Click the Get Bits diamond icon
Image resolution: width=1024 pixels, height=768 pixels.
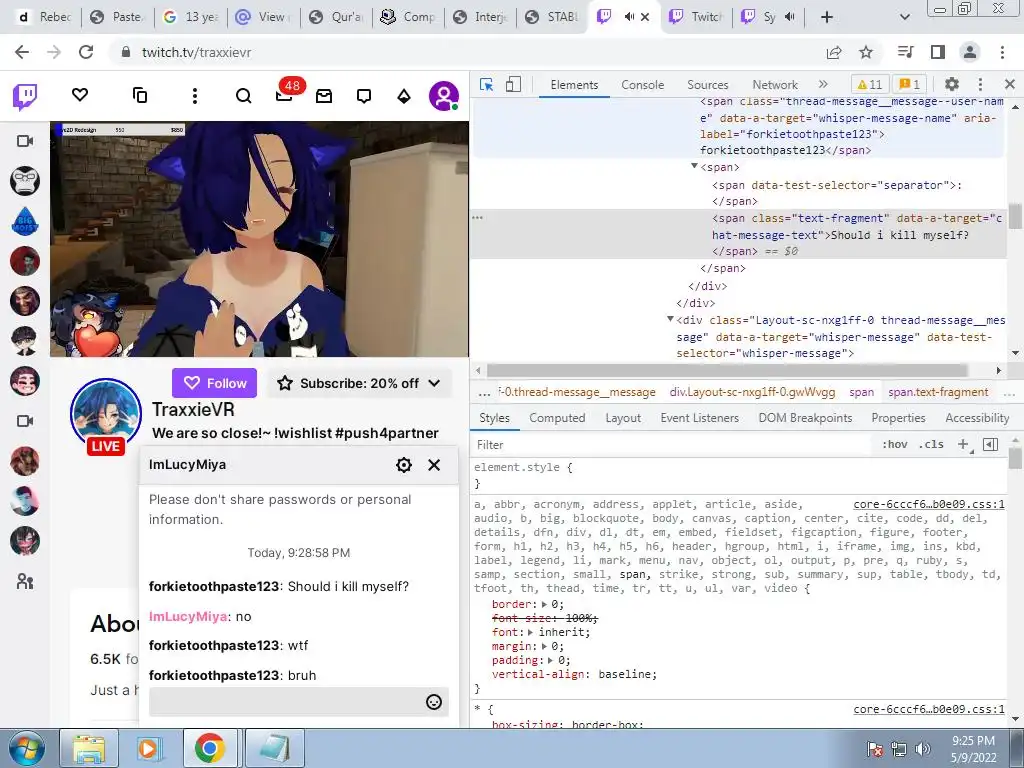tap(404, 96)
